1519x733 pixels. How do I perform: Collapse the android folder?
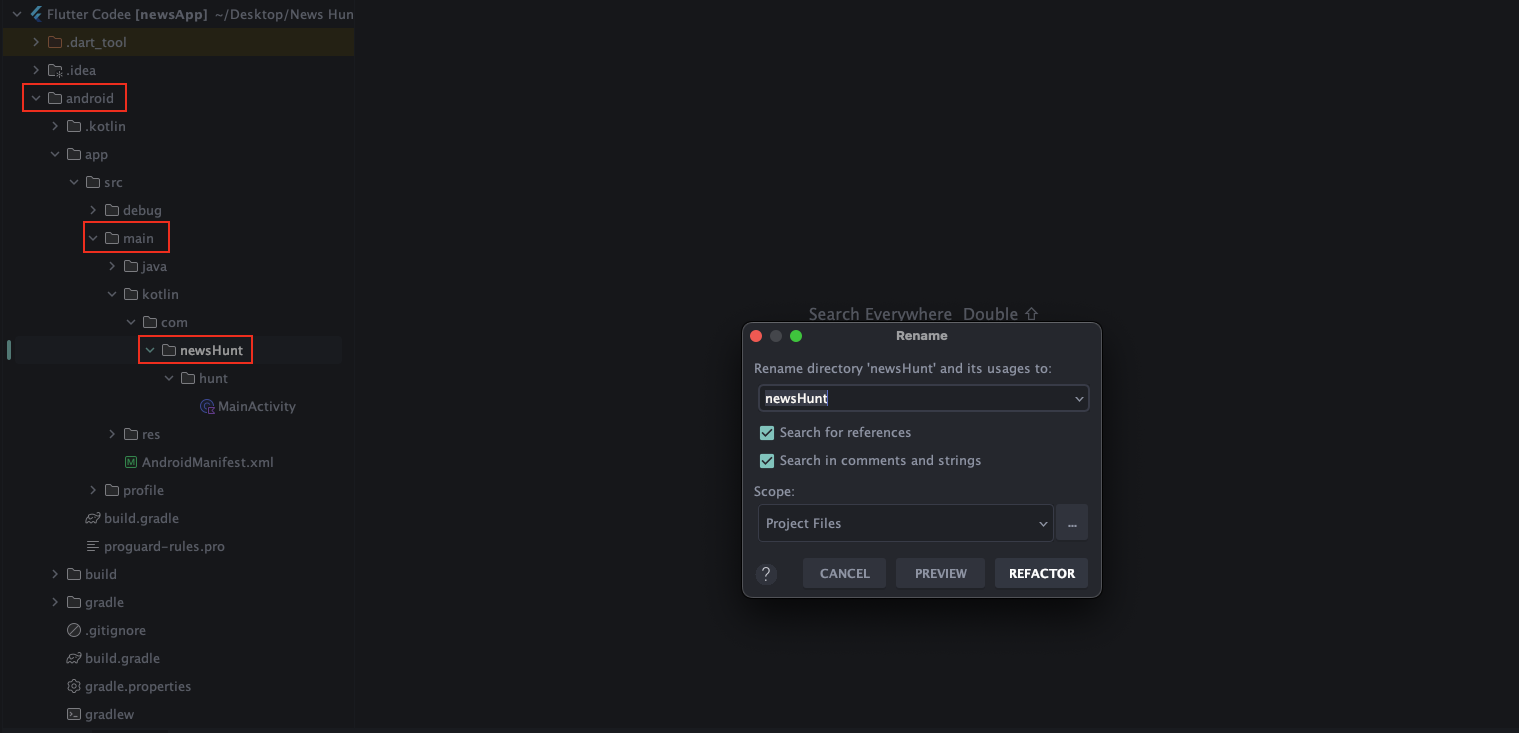(x=36, y=98)
